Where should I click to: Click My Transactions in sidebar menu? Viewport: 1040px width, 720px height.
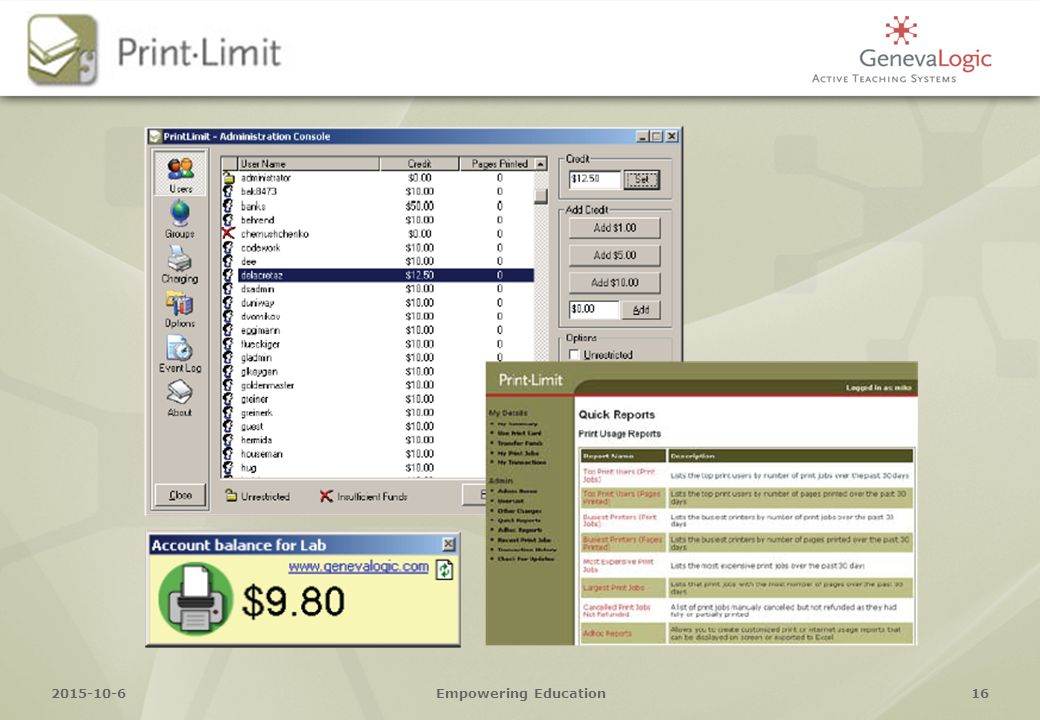pyautogui.click(x=521, y=462)
